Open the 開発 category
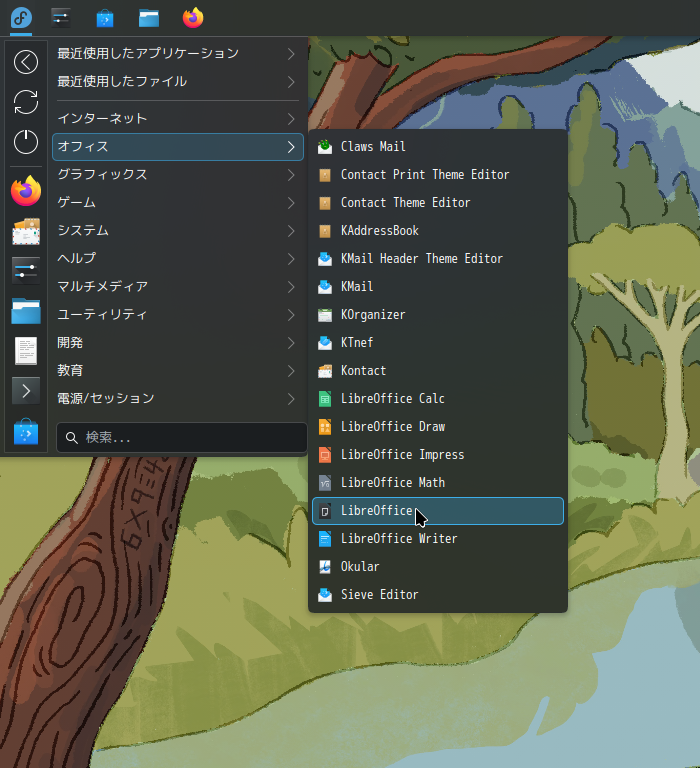 click(178, 343)
